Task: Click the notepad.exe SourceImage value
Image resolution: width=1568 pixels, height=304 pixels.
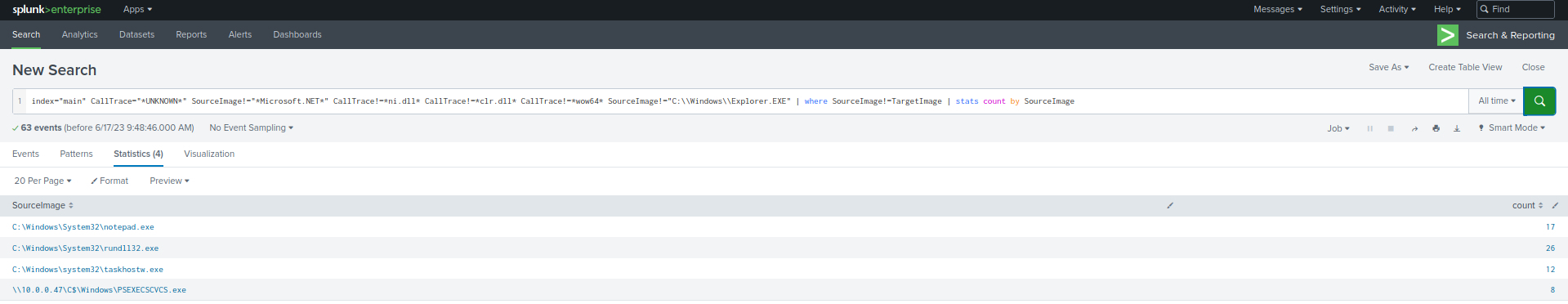Action: (x=83, y=227)
